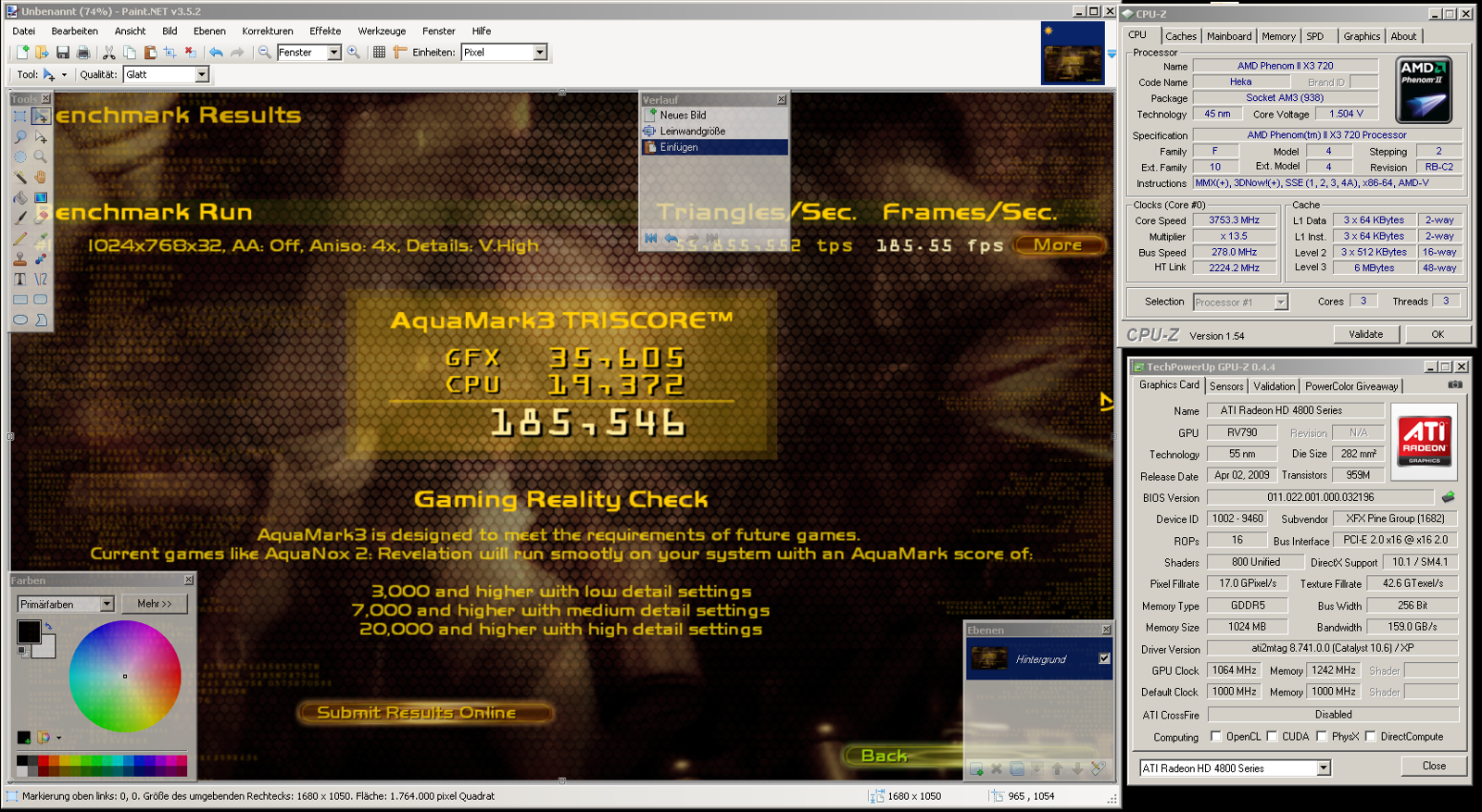Open the Processor #1 selection dropdown in CPU-Z

[1281, 302]
